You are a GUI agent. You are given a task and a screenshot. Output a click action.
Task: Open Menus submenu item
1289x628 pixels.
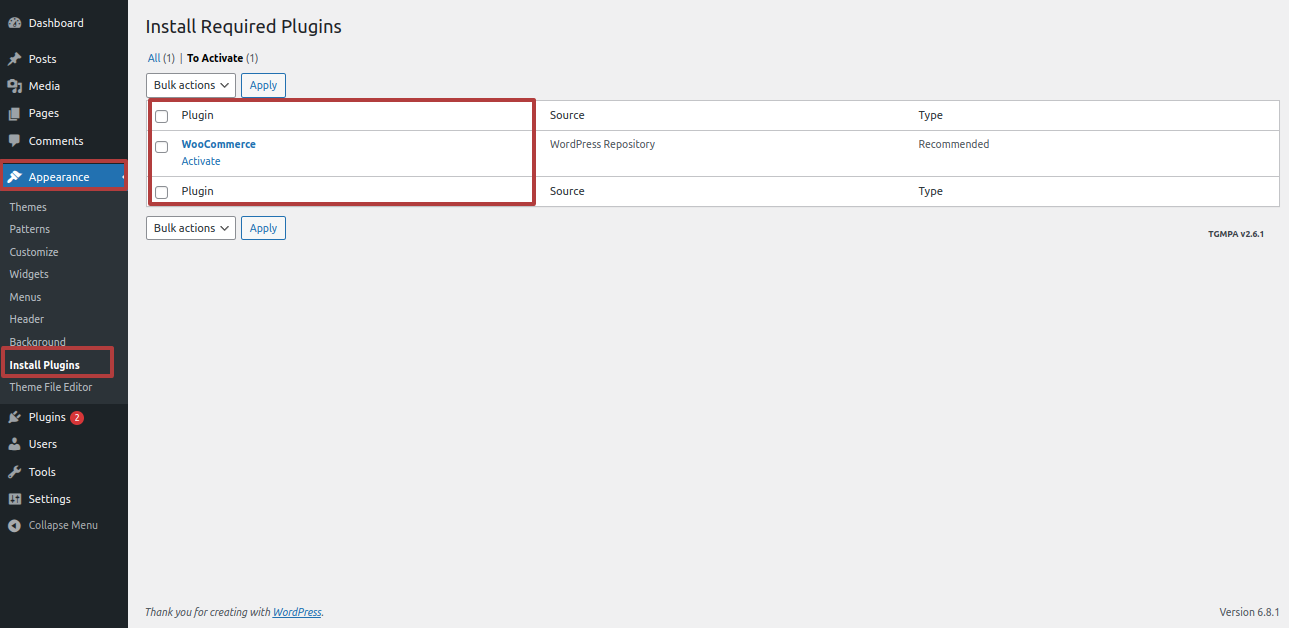[26, 297]
